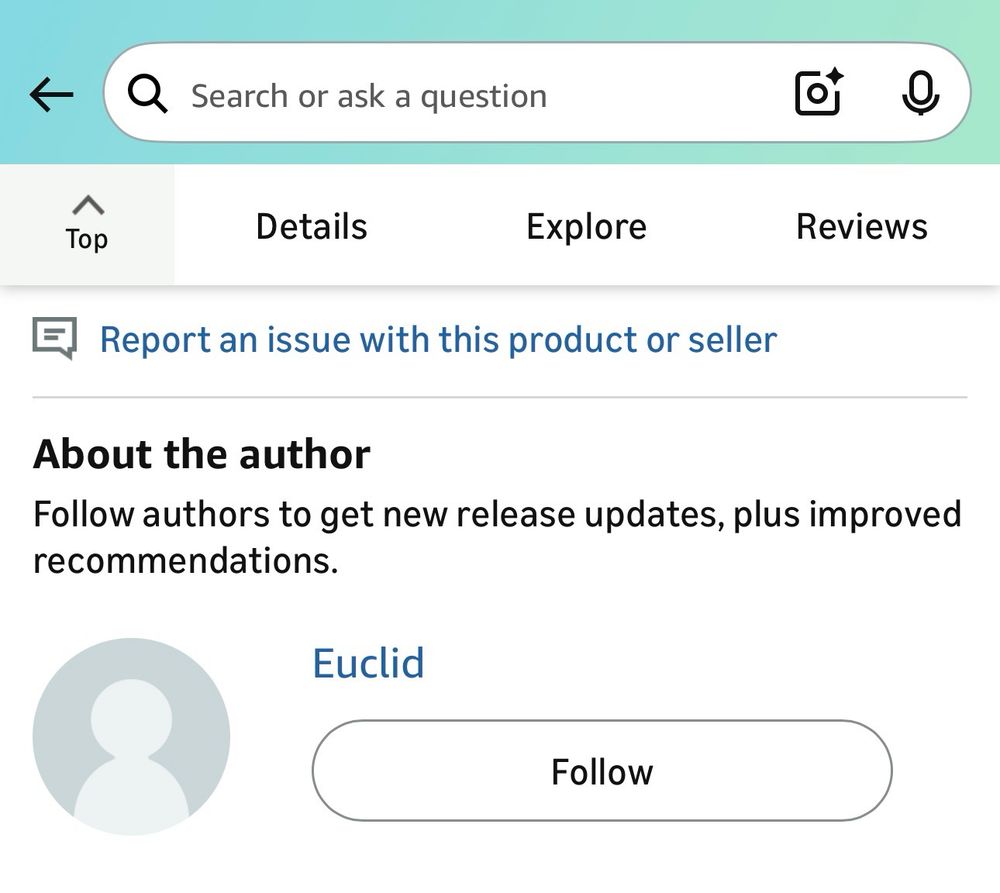This screenshot has height=893, width=1000.
Task: Click the report issue speech bubble icon
Action: click(54, 339)
